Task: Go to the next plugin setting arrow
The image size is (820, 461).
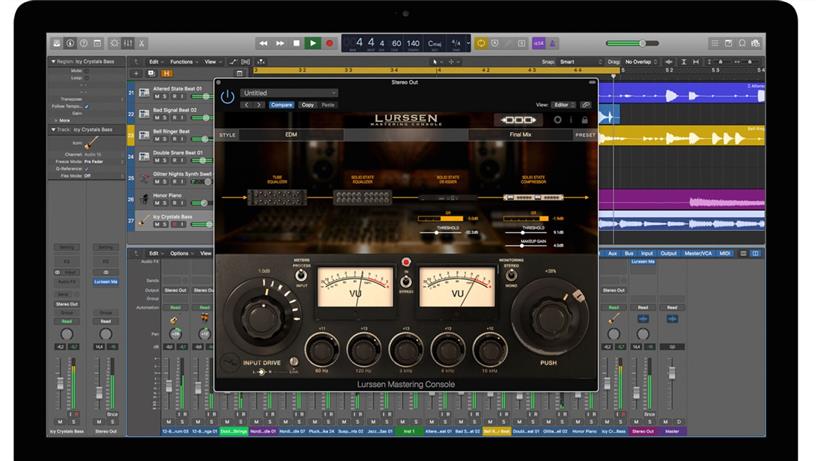Action: pyautogui.click(x=259, y=105)
